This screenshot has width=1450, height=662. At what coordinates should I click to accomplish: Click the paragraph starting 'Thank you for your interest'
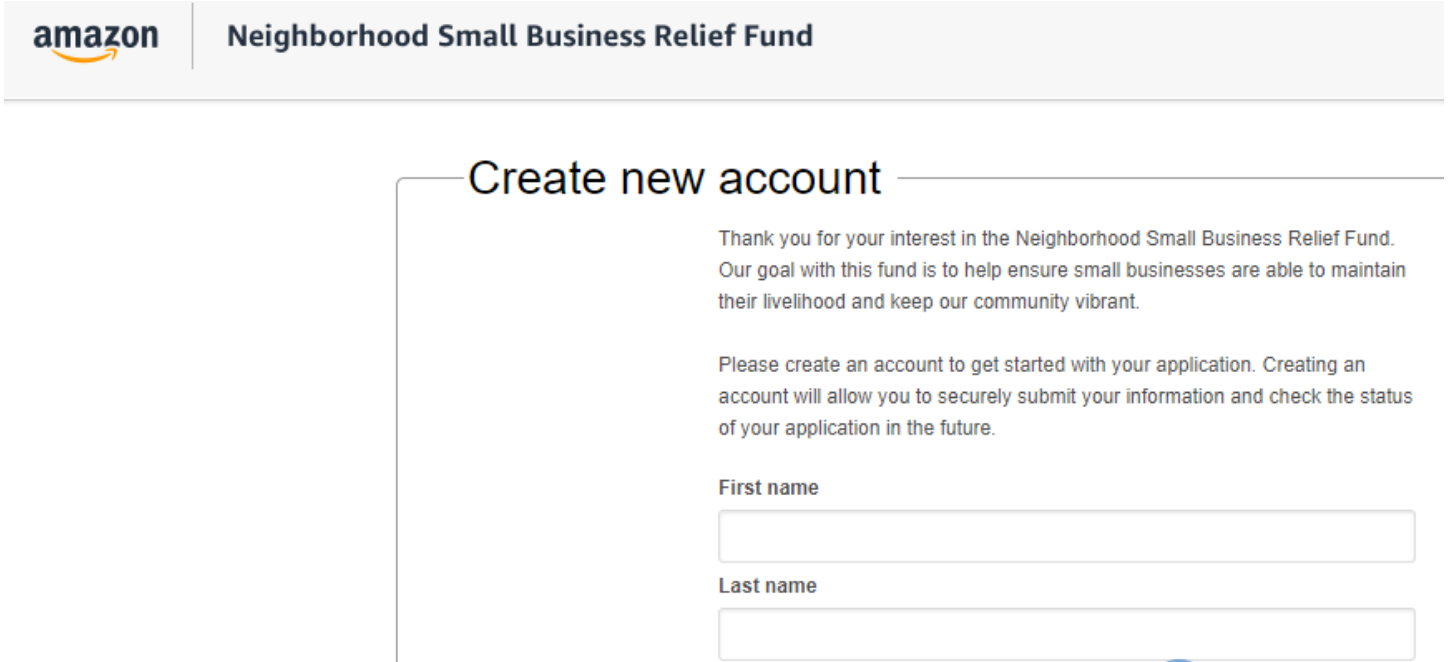click(x=1055, y=239)
